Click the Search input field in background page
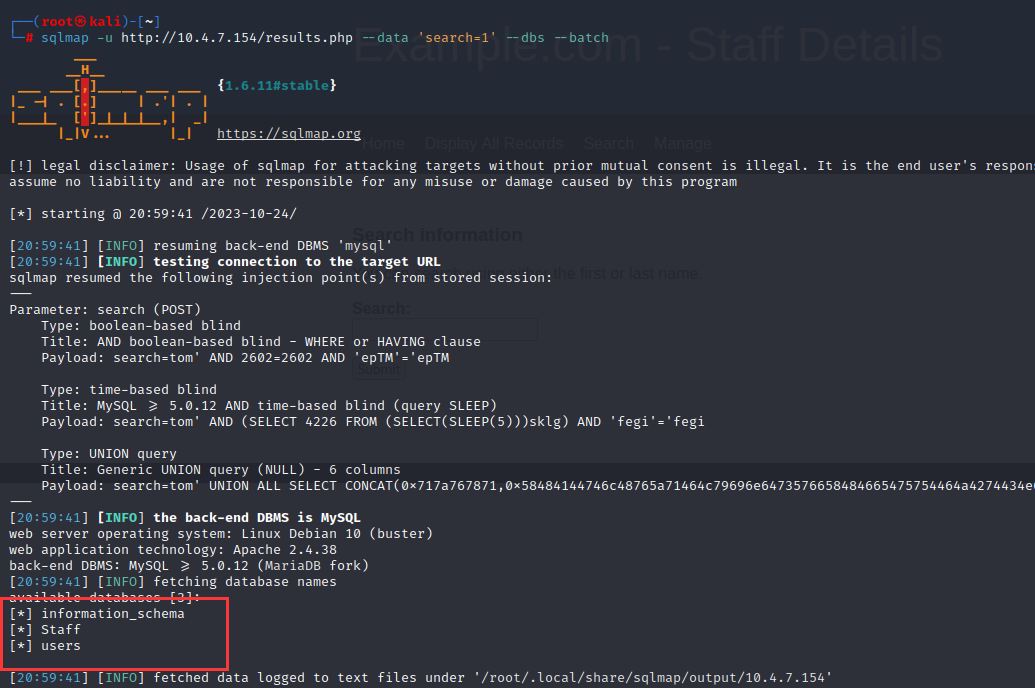The width and height of the screenshot is (1035, 688). [445, 329]
